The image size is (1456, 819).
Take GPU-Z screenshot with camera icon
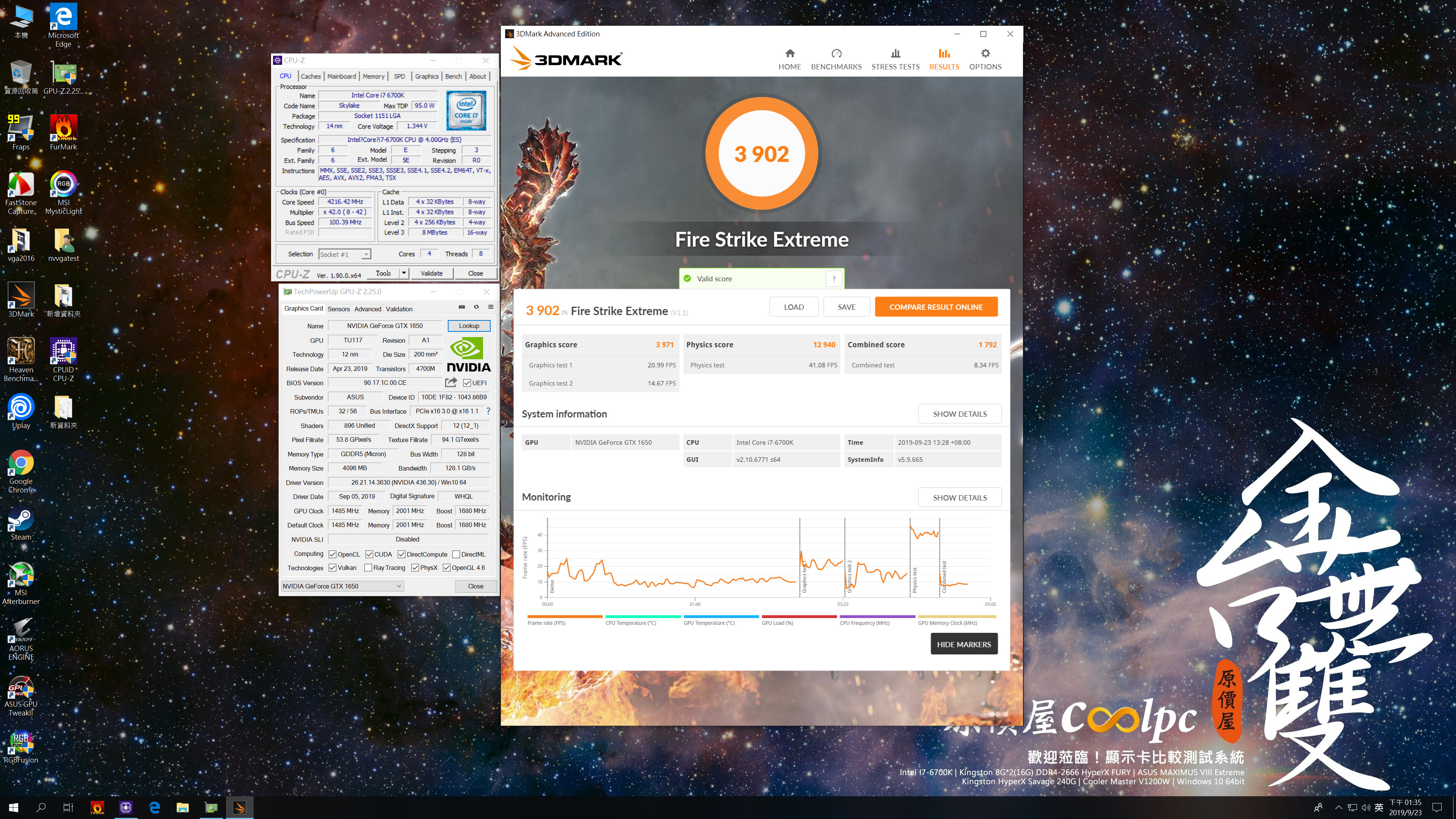[x=462, y=307]
